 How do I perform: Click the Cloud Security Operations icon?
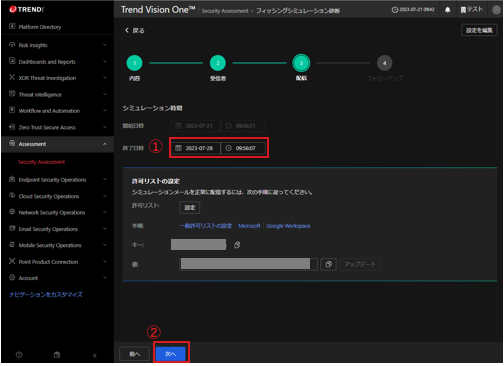[12, 195]
